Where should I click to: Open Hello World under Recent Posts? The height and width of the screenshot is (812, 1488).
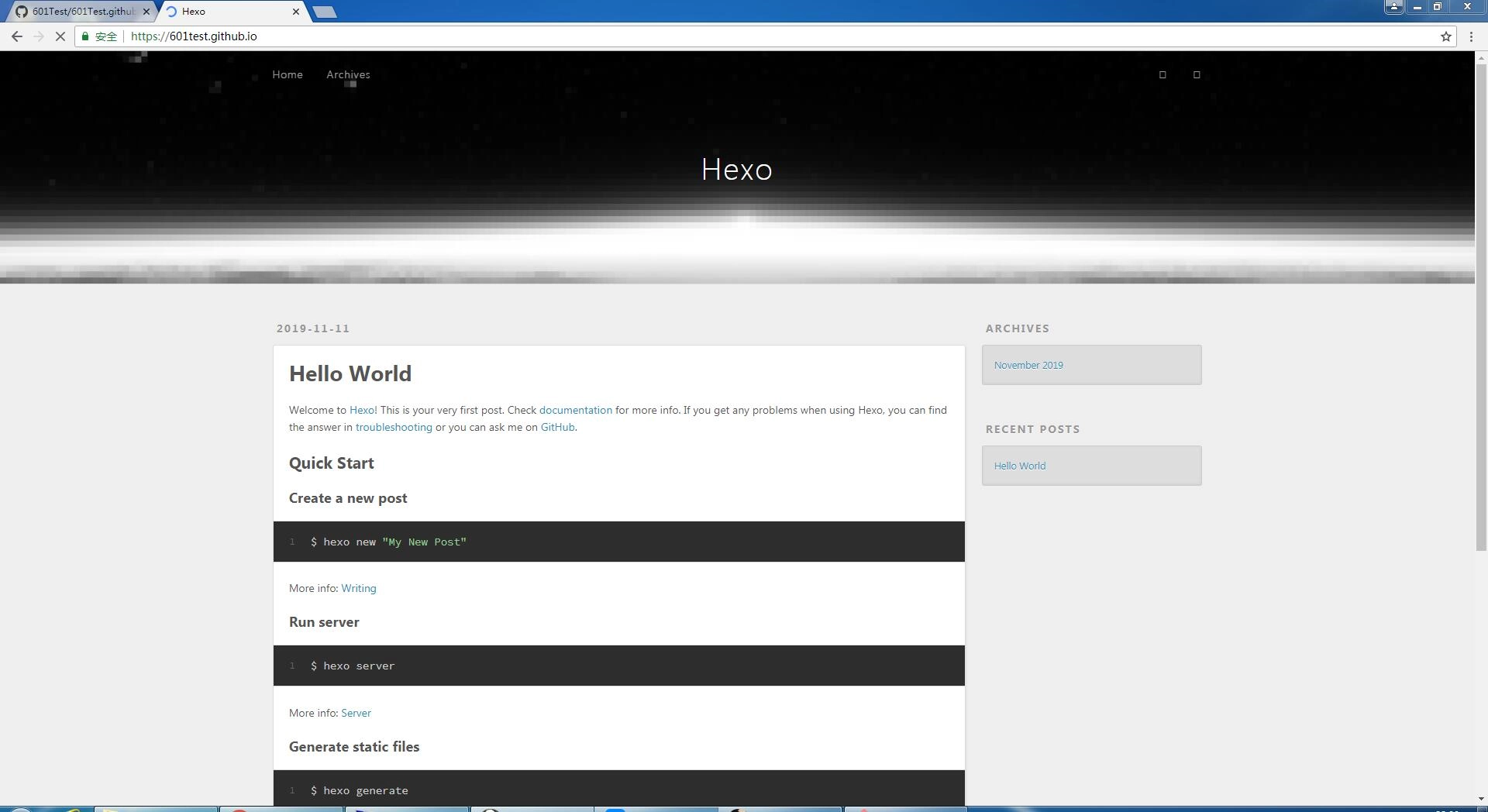tap(1020, 466)
